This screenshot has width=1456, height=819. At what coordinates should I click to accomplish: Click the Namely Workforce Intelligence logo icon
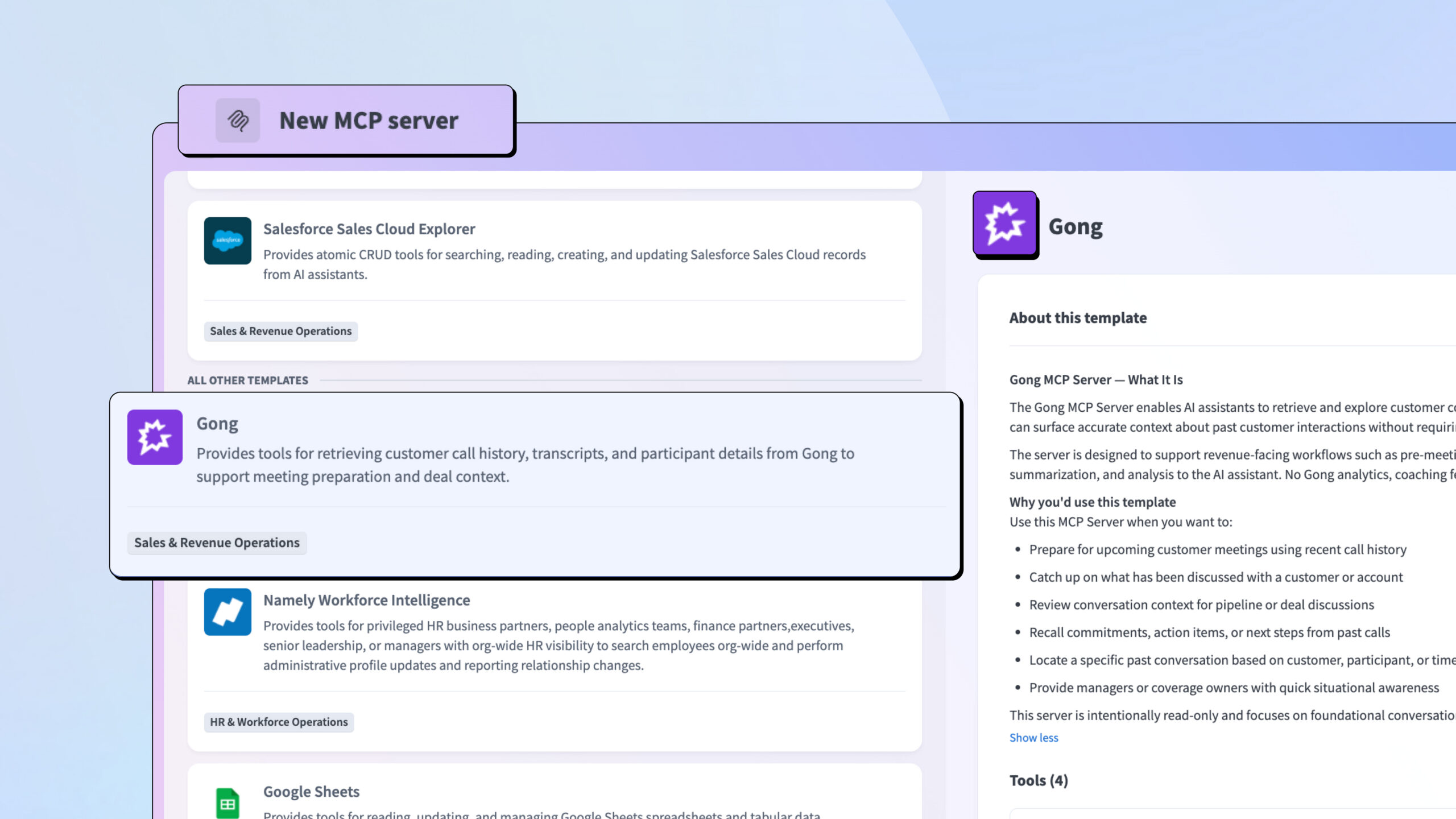pos(227,612)
